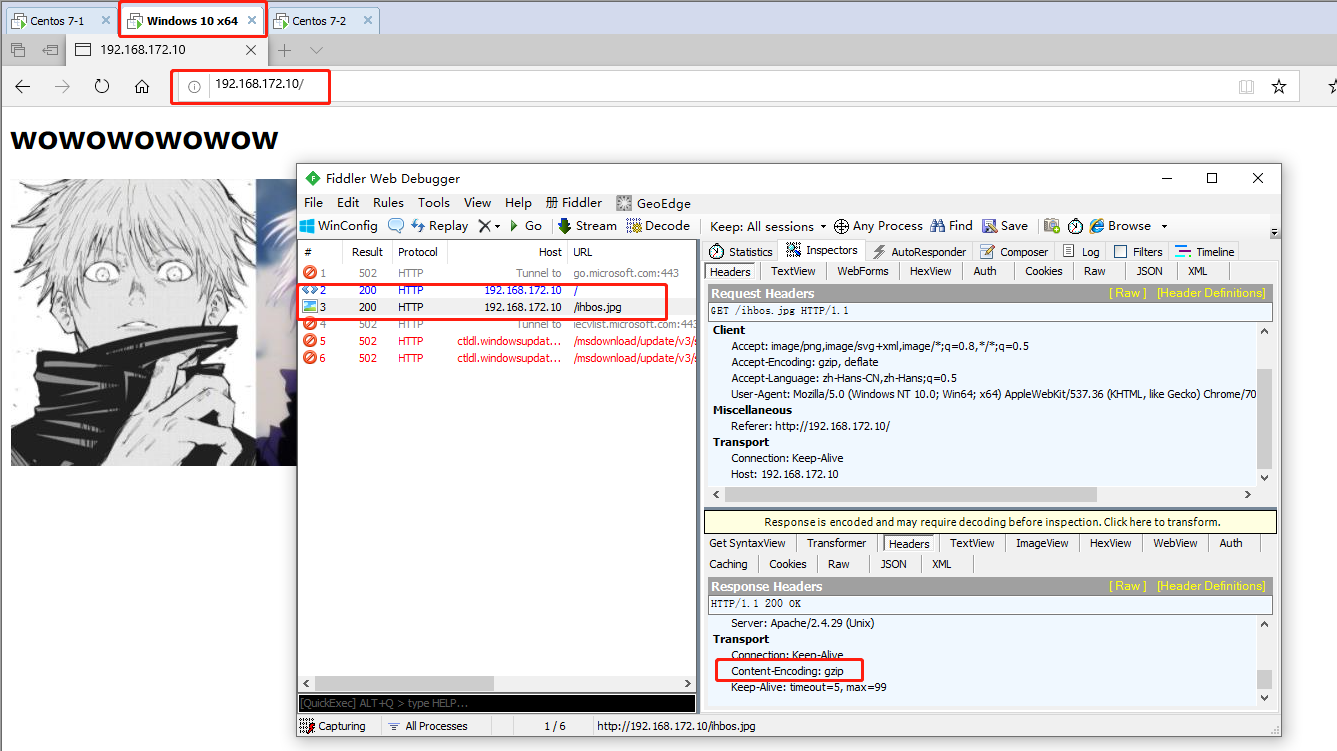The height and width of the screenshot is (751, 1337).
Task: Click Raw link in Request Headers
Action: pyautogui.click(x=1129, y=293)
